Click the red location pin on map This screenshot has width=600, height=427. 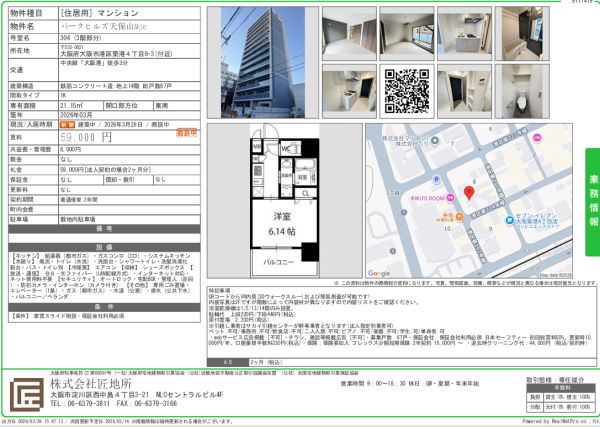469,193
